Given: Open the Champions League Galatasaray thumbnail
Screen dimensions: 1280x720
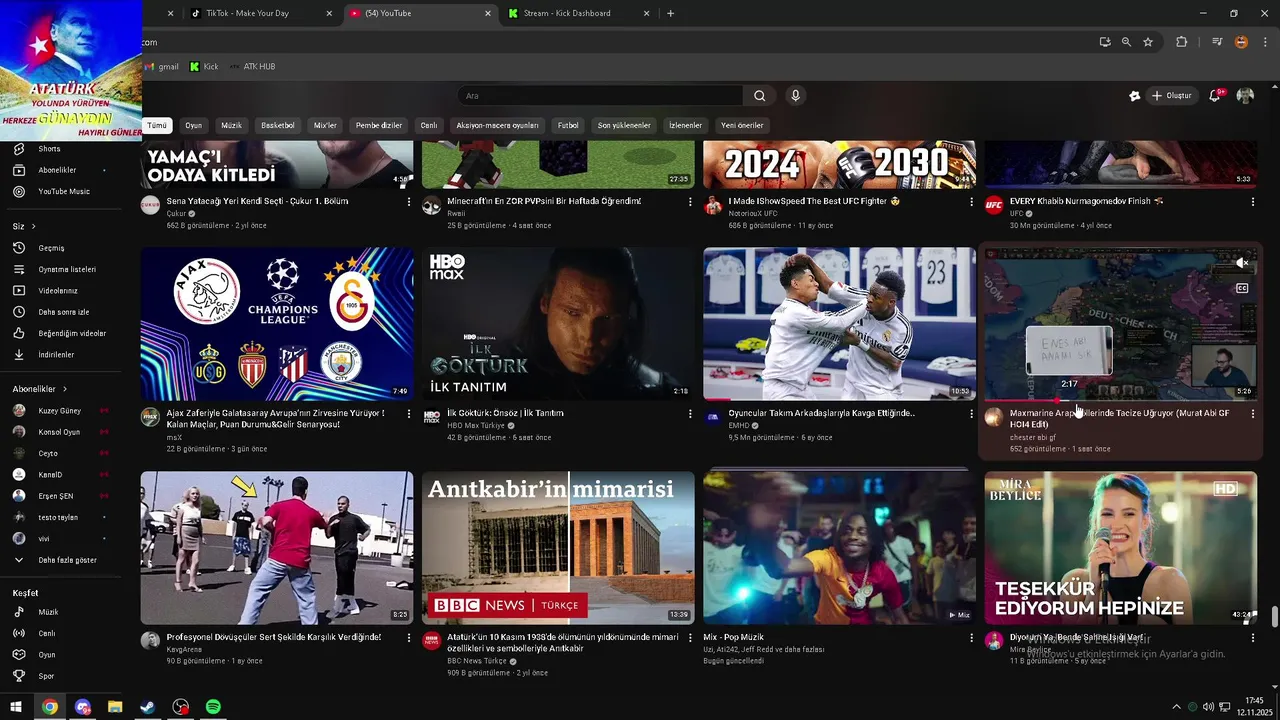Looking at the screenshot, I should [277, 324].
